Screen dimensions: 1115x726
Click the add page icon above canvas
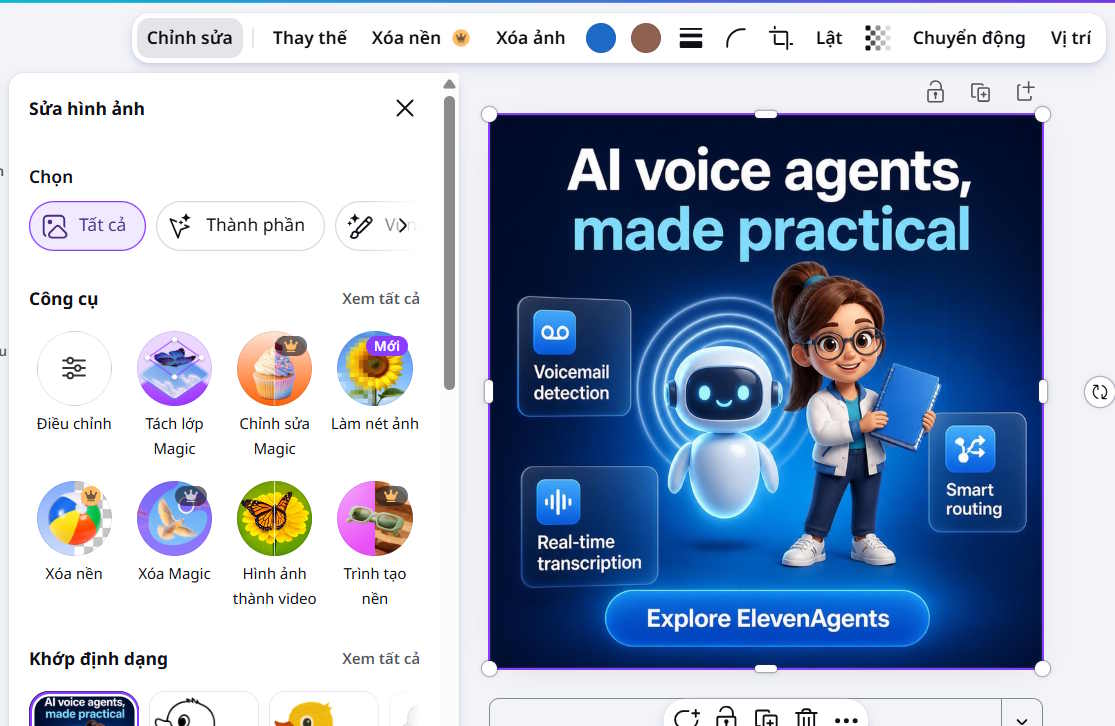click(x=1025, y=92)
